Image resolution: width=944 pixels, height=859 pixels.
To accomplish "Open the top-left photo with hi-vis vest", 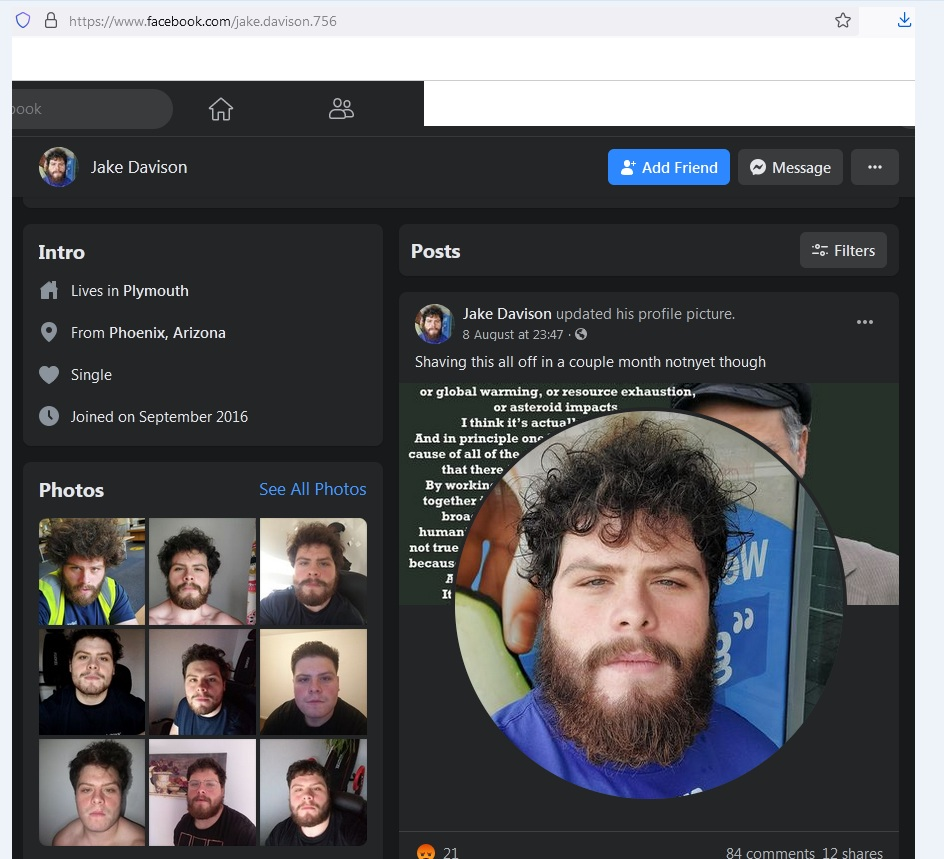I will 92,571.
